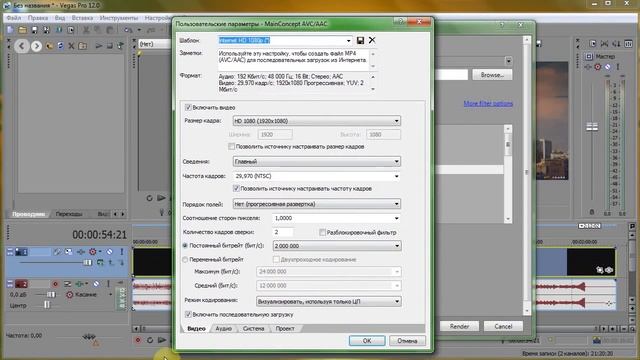
Task: Open track motion on video track 1
Action: tap(69, 252)
